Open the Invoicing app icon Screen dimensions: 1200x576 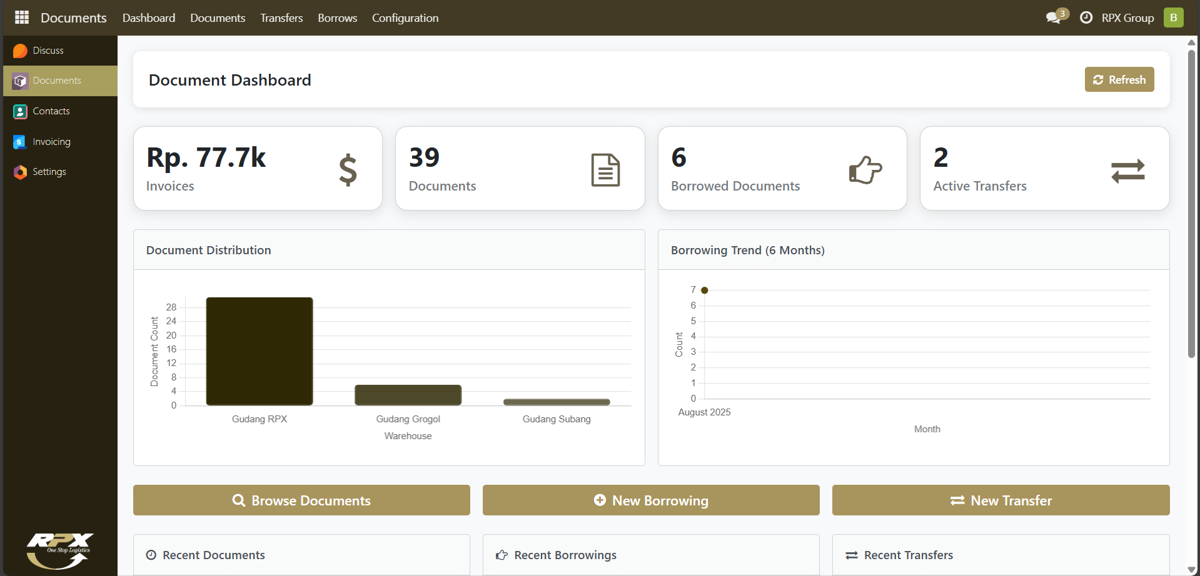click(x=20, y=142)
